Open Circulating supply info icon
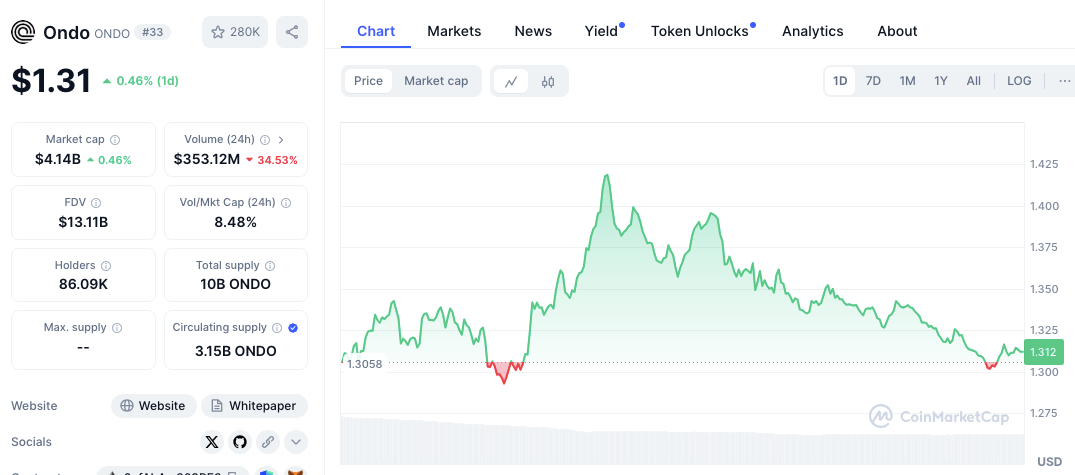The width and height of the screenshot is (1075, 475). [277, 328]
